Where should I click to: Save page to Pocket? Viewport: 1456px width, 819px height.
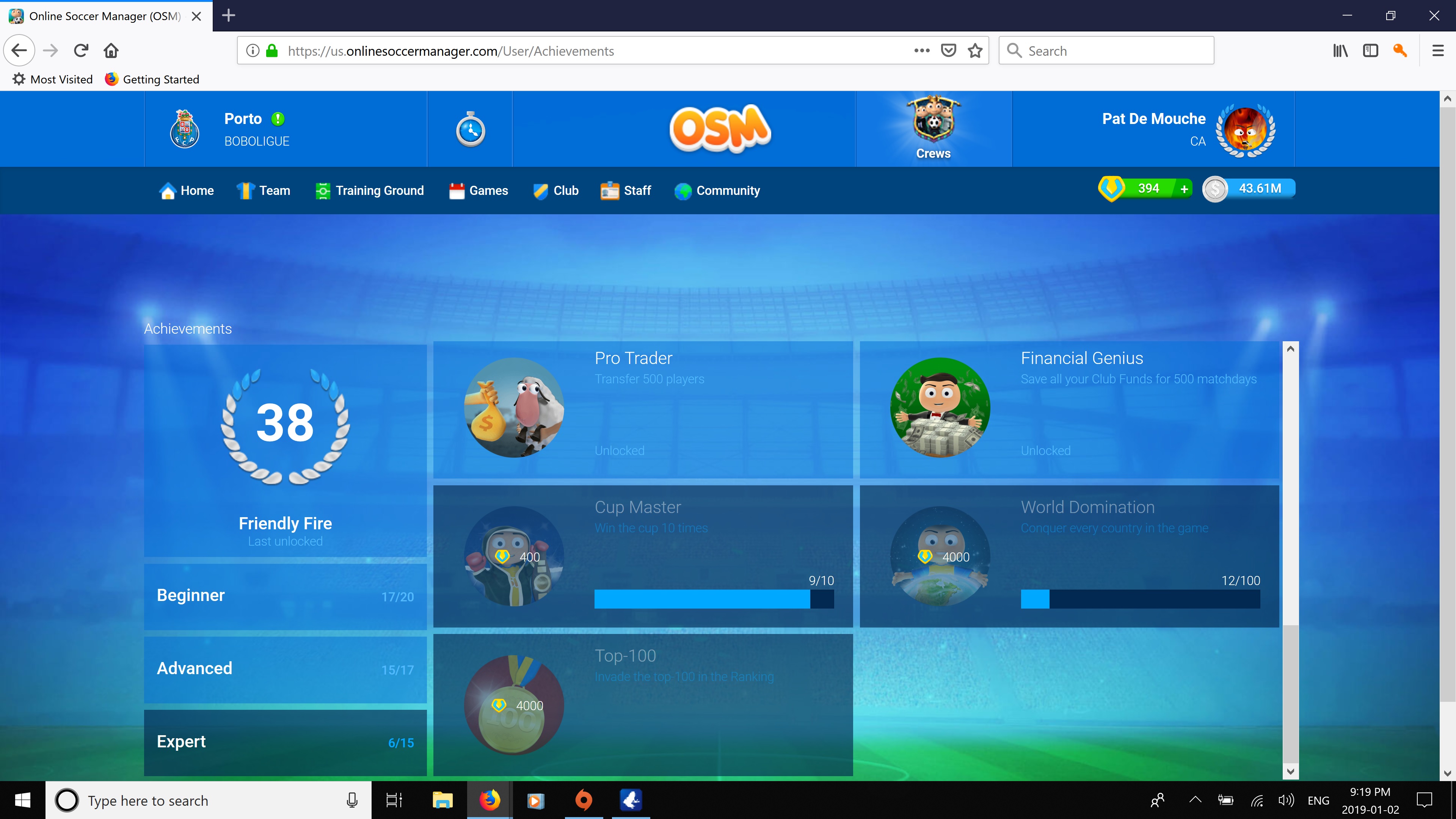(948, 51)
